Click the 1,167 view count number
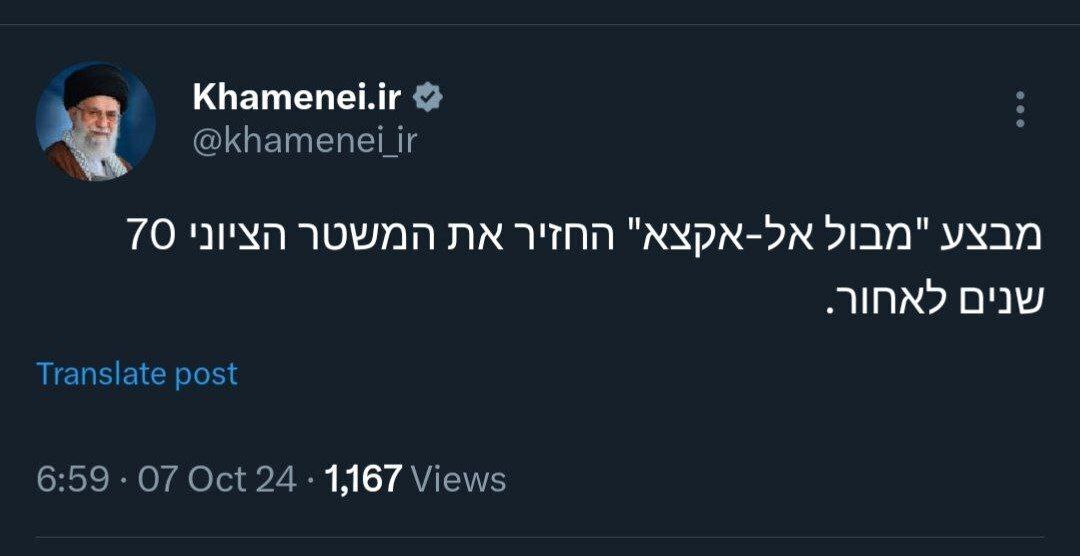 (363, 479)
